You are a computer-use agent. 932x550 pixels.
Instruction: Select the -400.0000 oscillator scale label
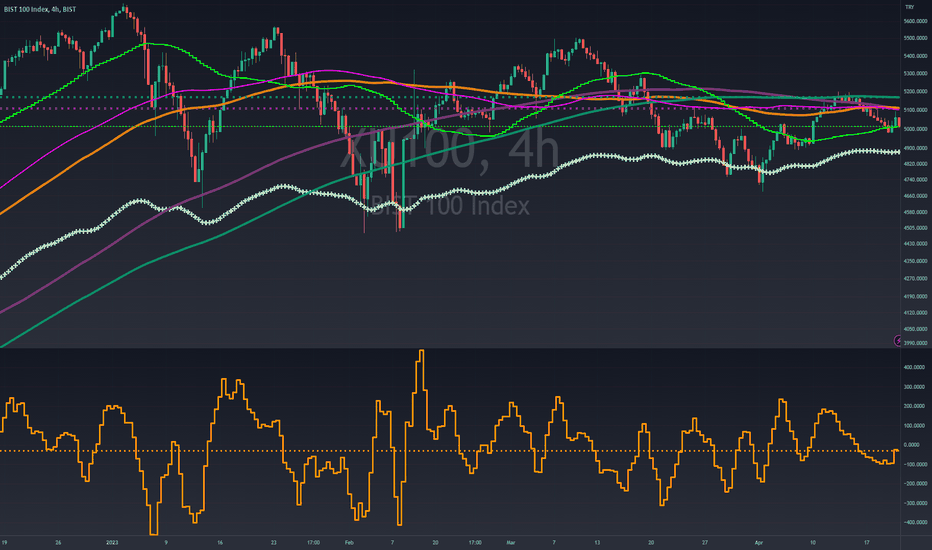[915, 523]
